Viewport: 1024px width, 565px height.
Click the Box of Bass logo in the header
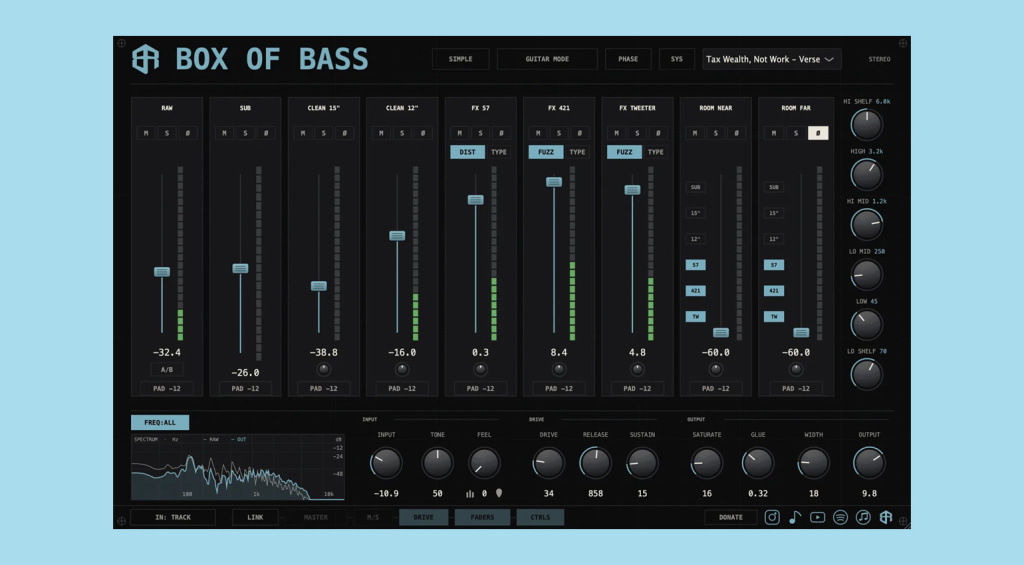[145, 59]
